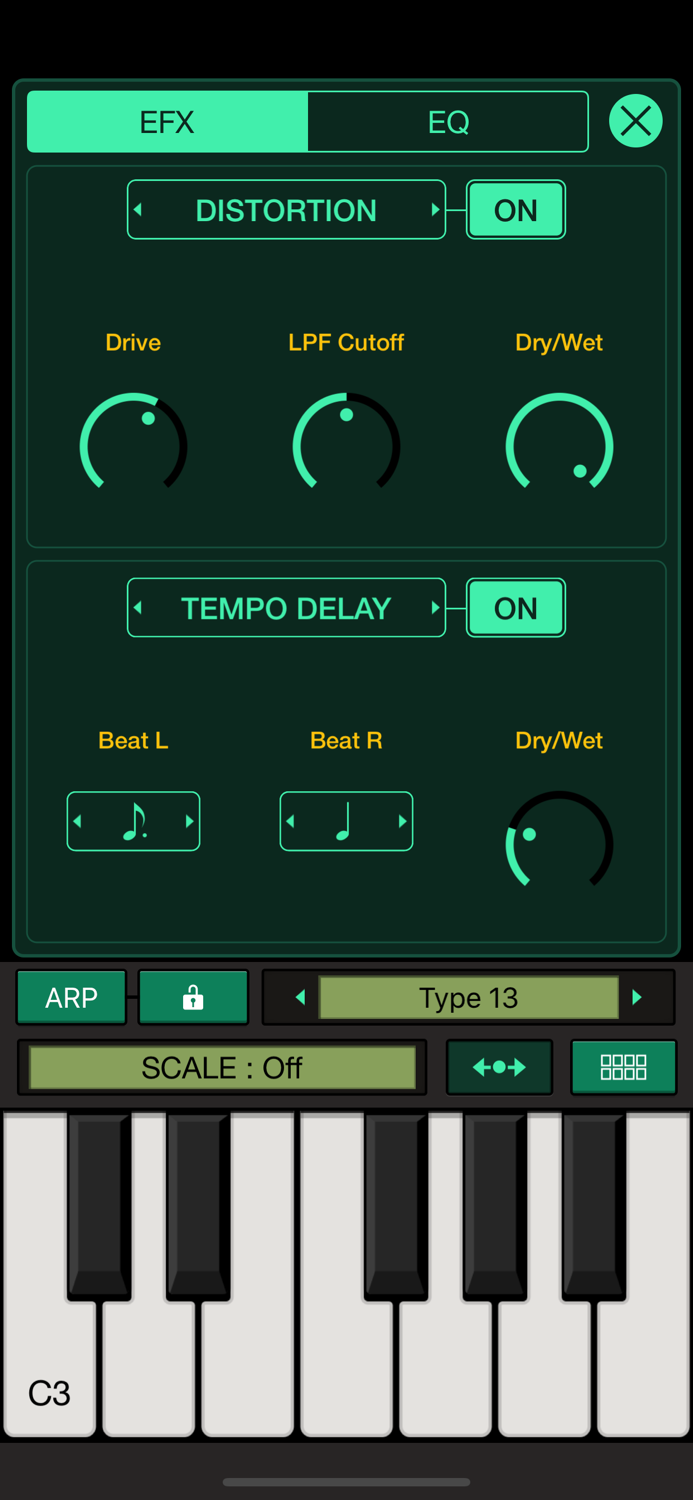Choose next arpeggiator type after Type 13

[637, 997]
